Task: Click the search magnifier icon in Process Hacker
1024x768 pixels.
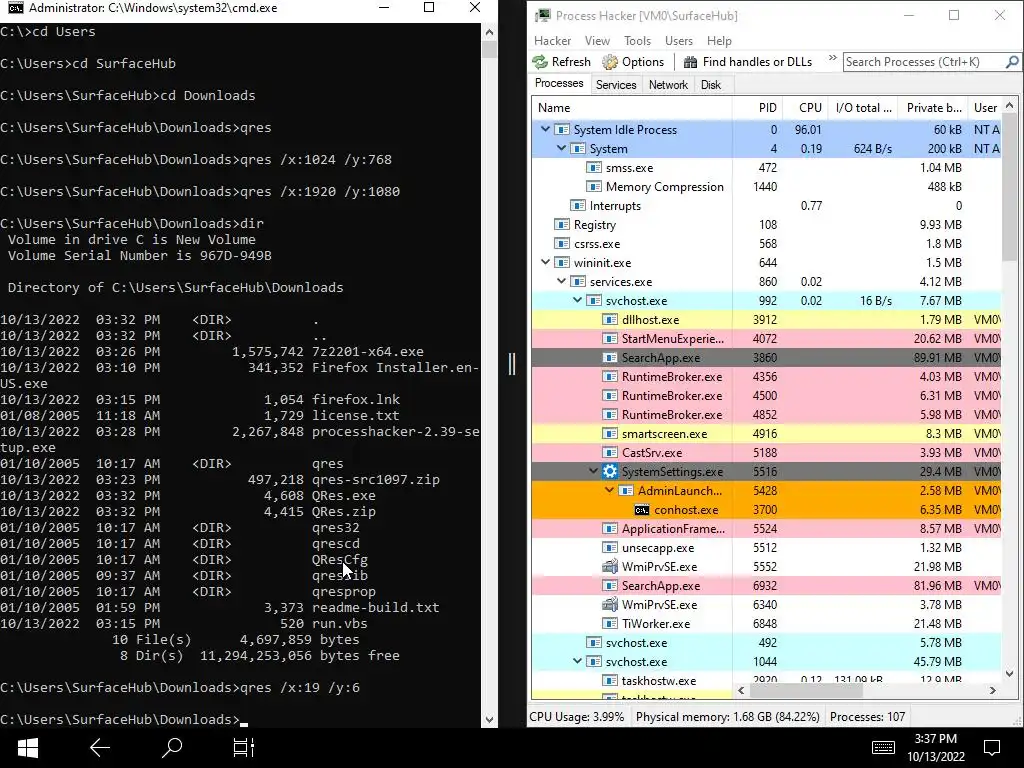Action: tap(1012, 62)
